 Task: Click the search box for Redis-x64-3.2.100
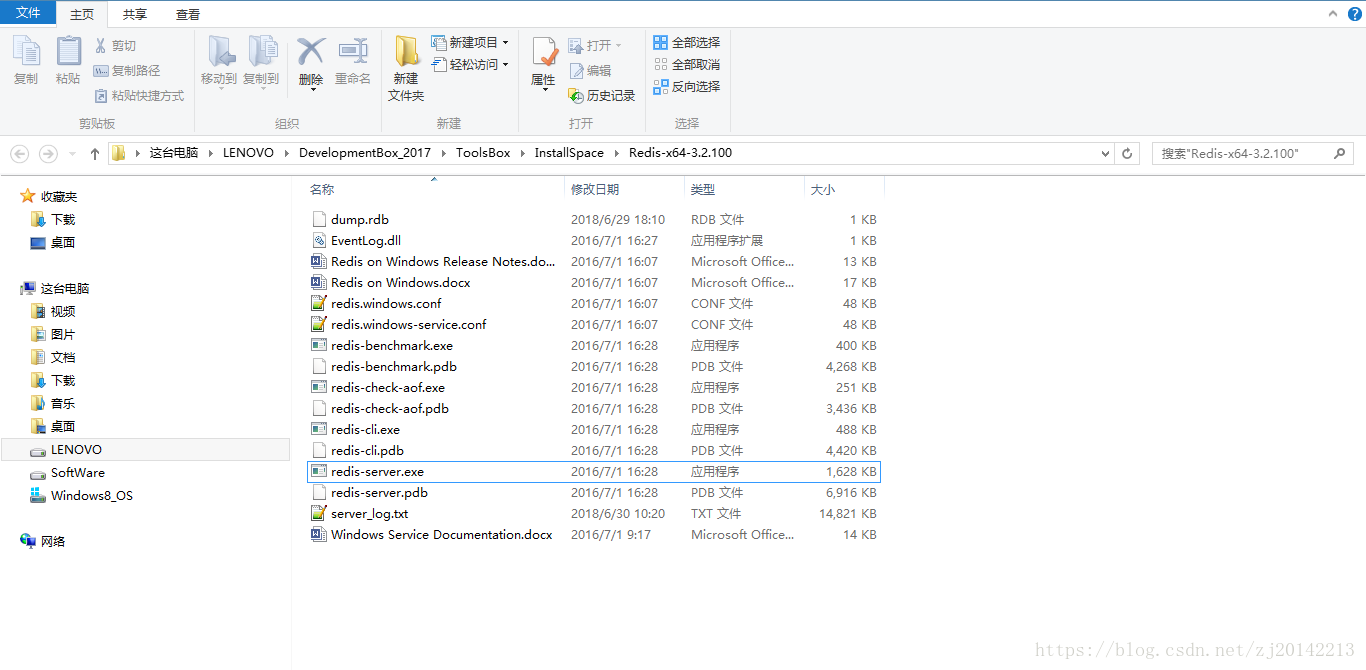pos(1253,154)
